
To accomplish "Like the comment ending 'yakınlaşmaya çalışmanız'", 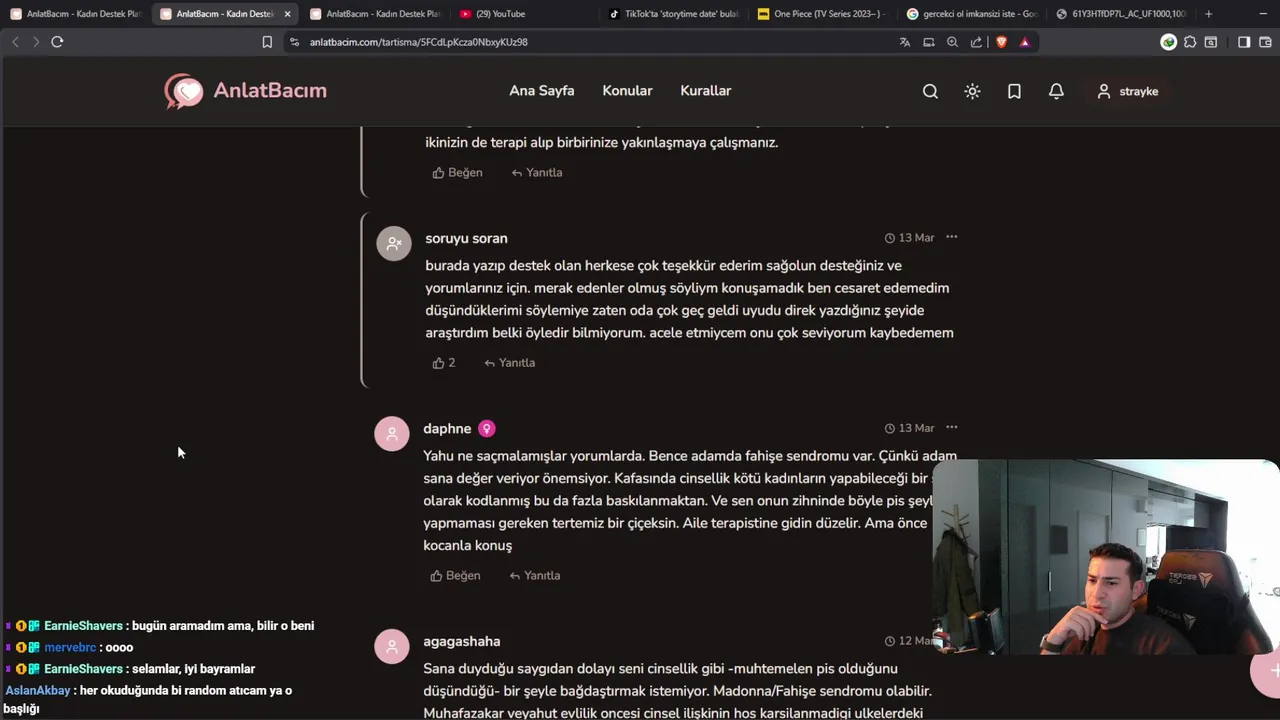I will (458, 173).
